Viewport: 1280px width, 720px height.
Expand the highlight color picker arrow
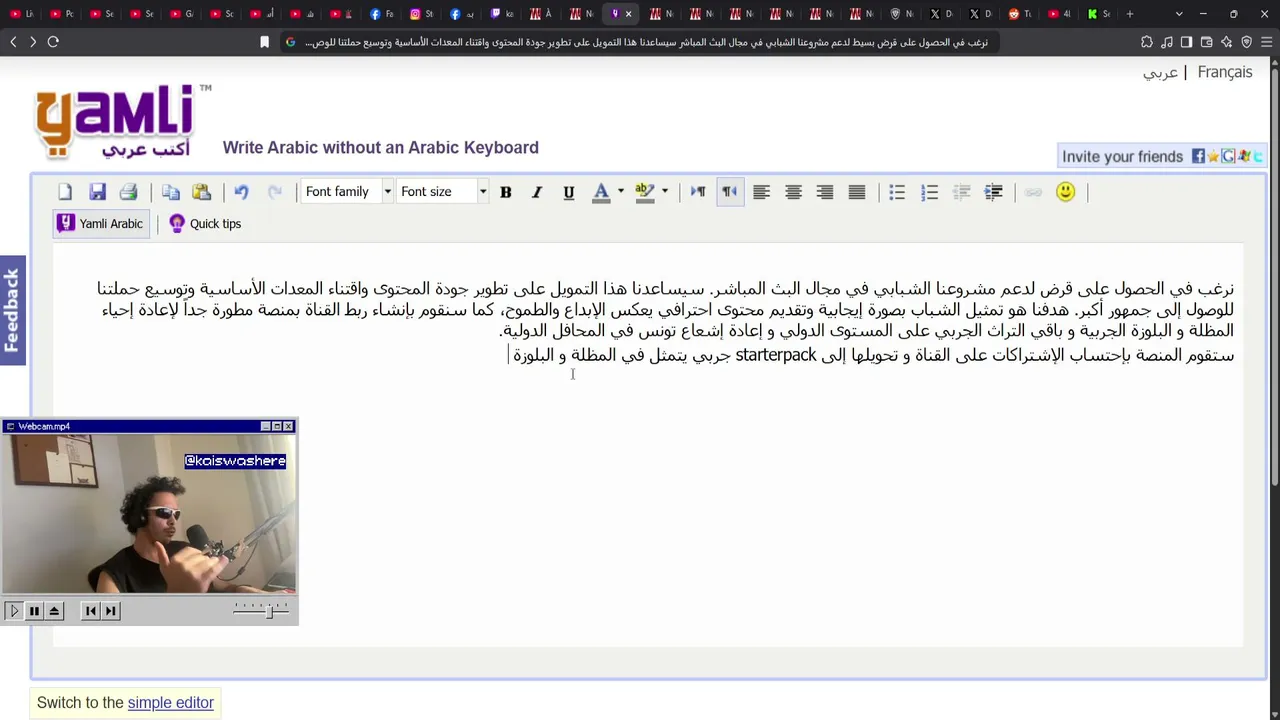click(x=664, y=192)
